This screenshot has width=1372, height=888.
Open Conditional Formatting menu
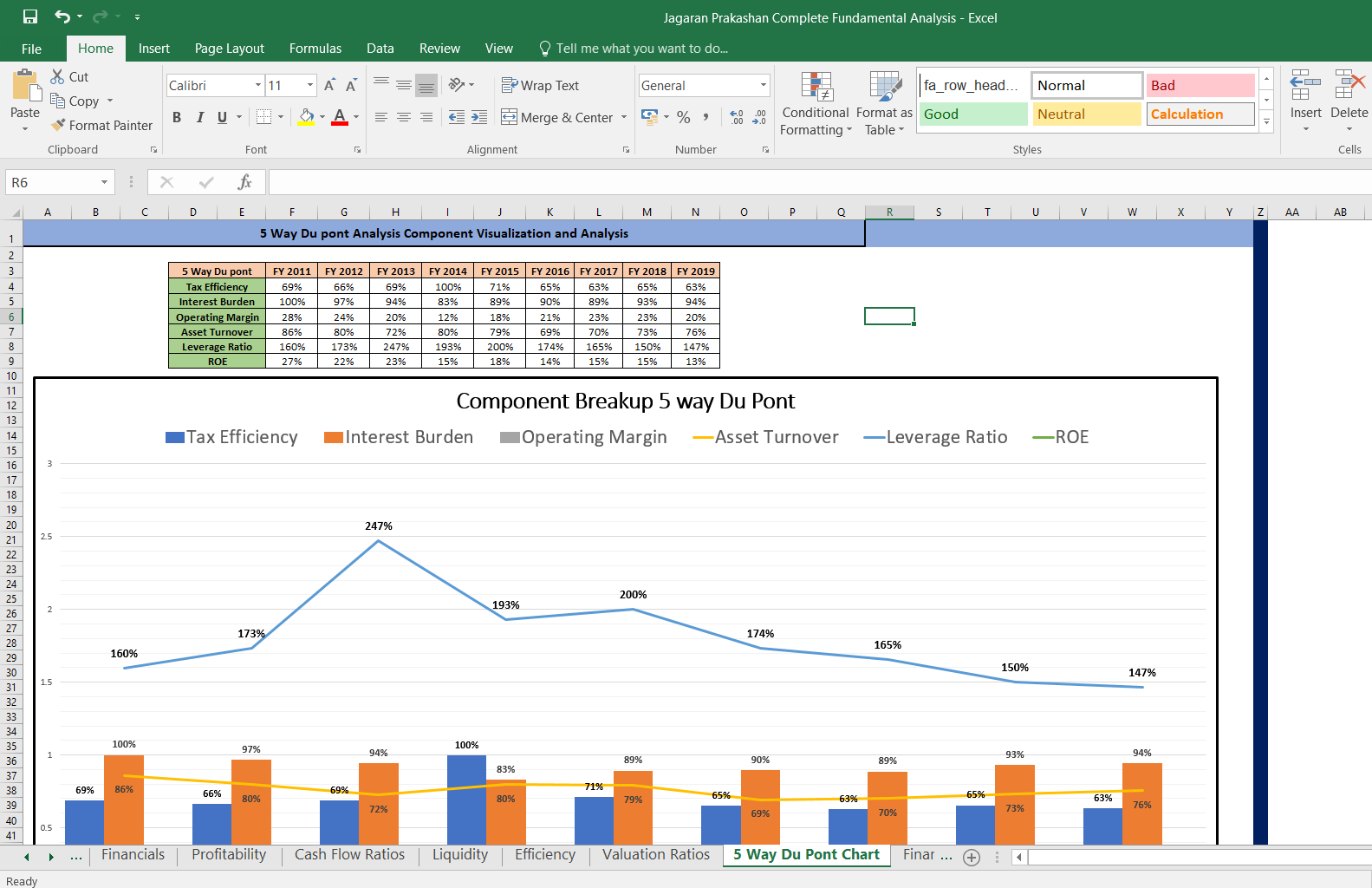tap(816, 103)
